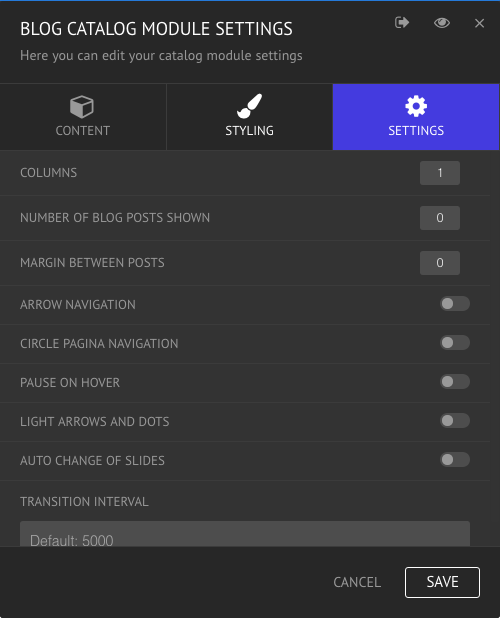Toggle Light Arrows And Dots
Viewport: 500px width, 619px height.
pos(455,420)
